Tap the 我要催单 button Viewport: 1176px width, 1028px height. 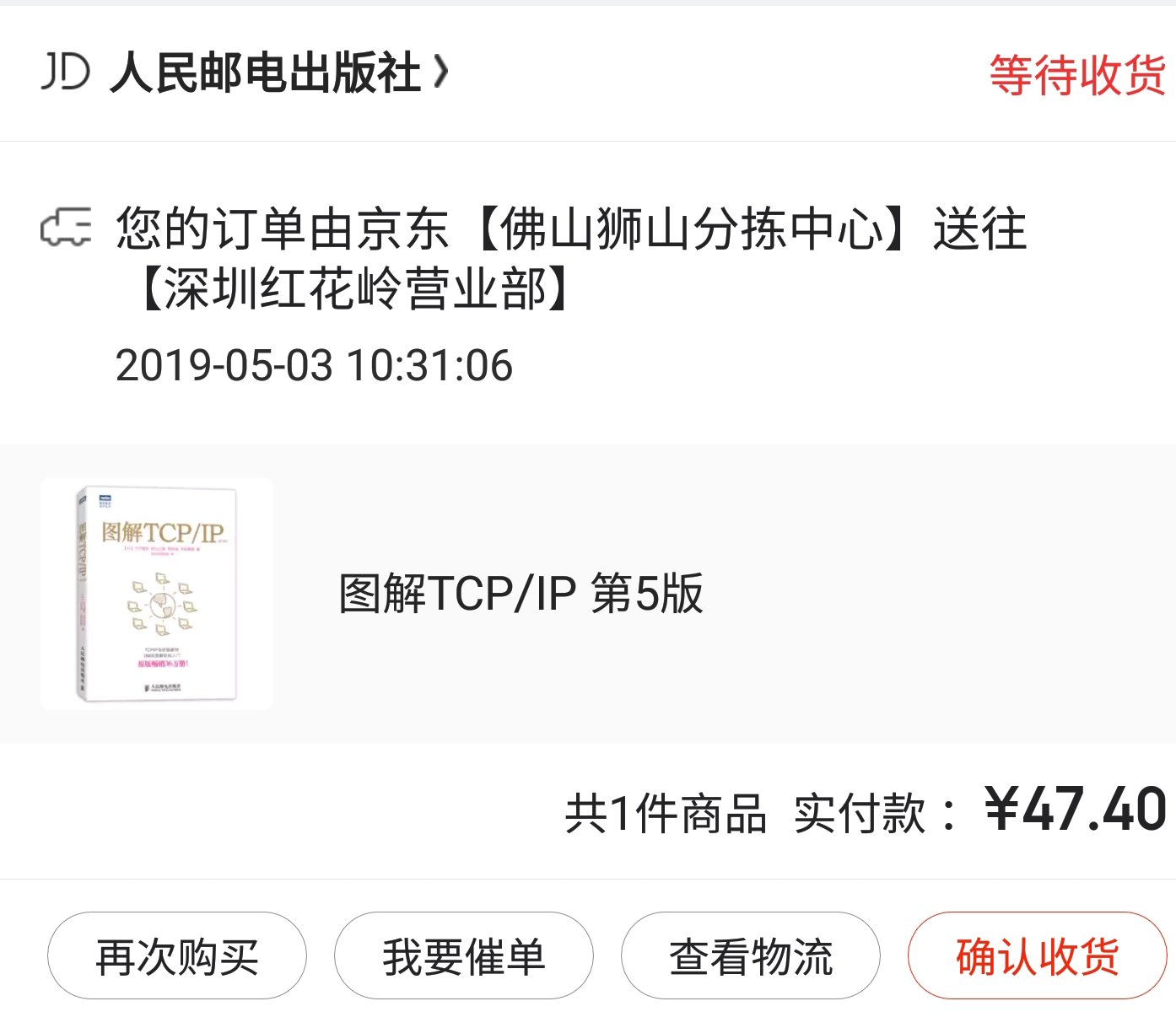click(x=464, y=956)
